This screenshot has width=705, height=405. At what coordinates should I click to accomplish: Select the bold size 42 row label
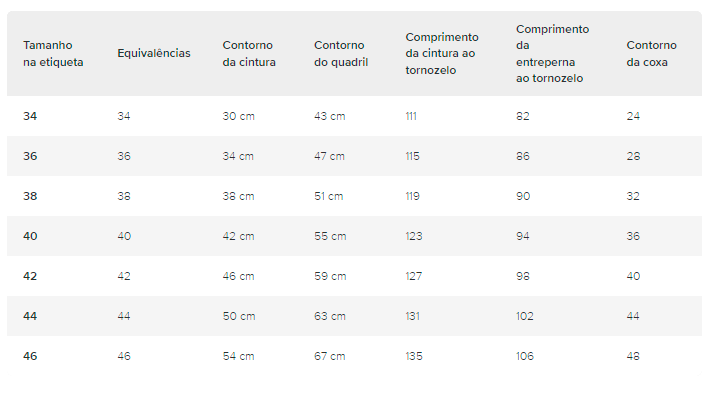click(x=30, y=276)
